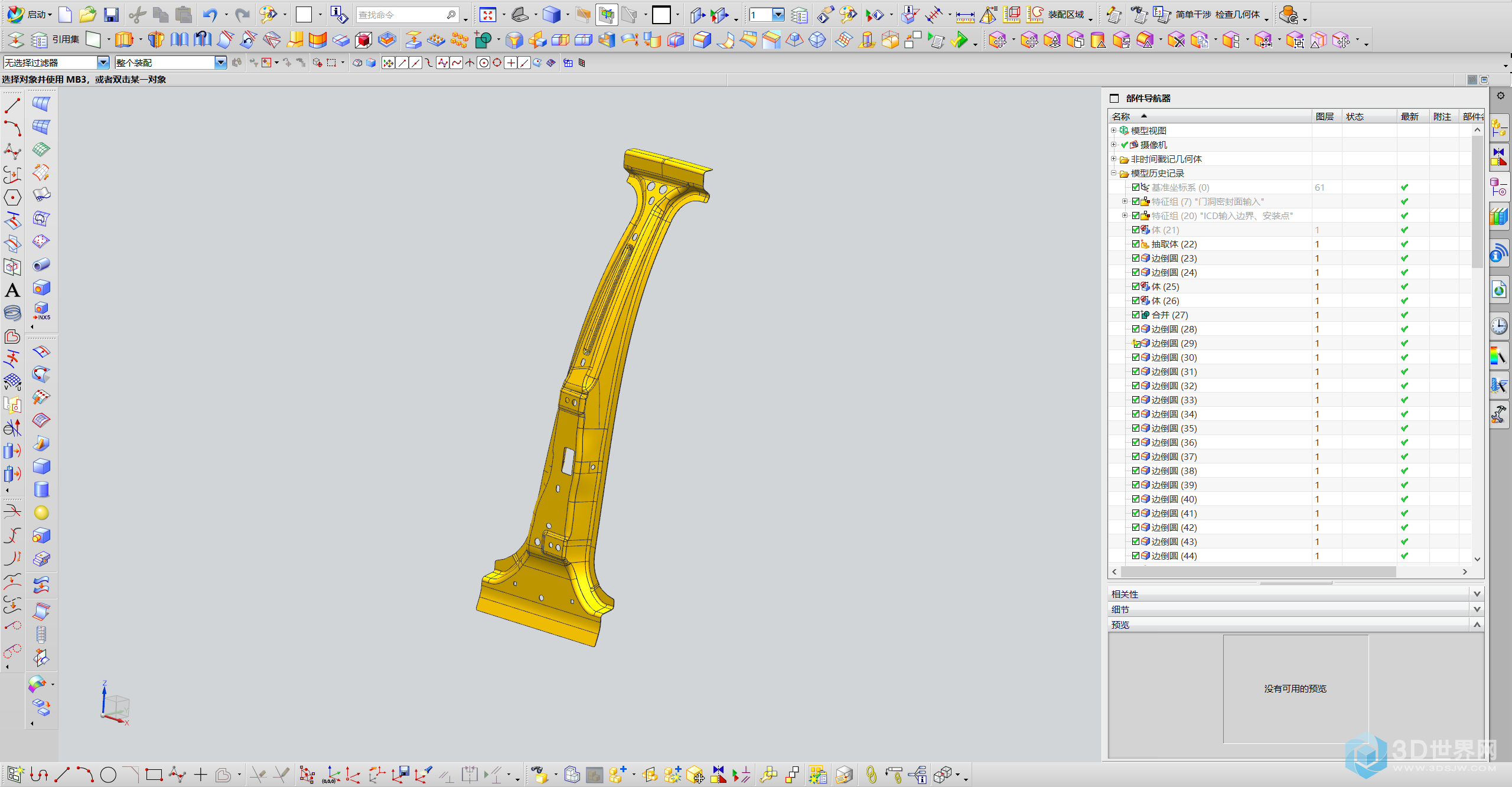Image resolution: width=1512 pixels, height=787 pixels.
Task: Create a Sphere with the yellow ball icon
Action: 41,512
